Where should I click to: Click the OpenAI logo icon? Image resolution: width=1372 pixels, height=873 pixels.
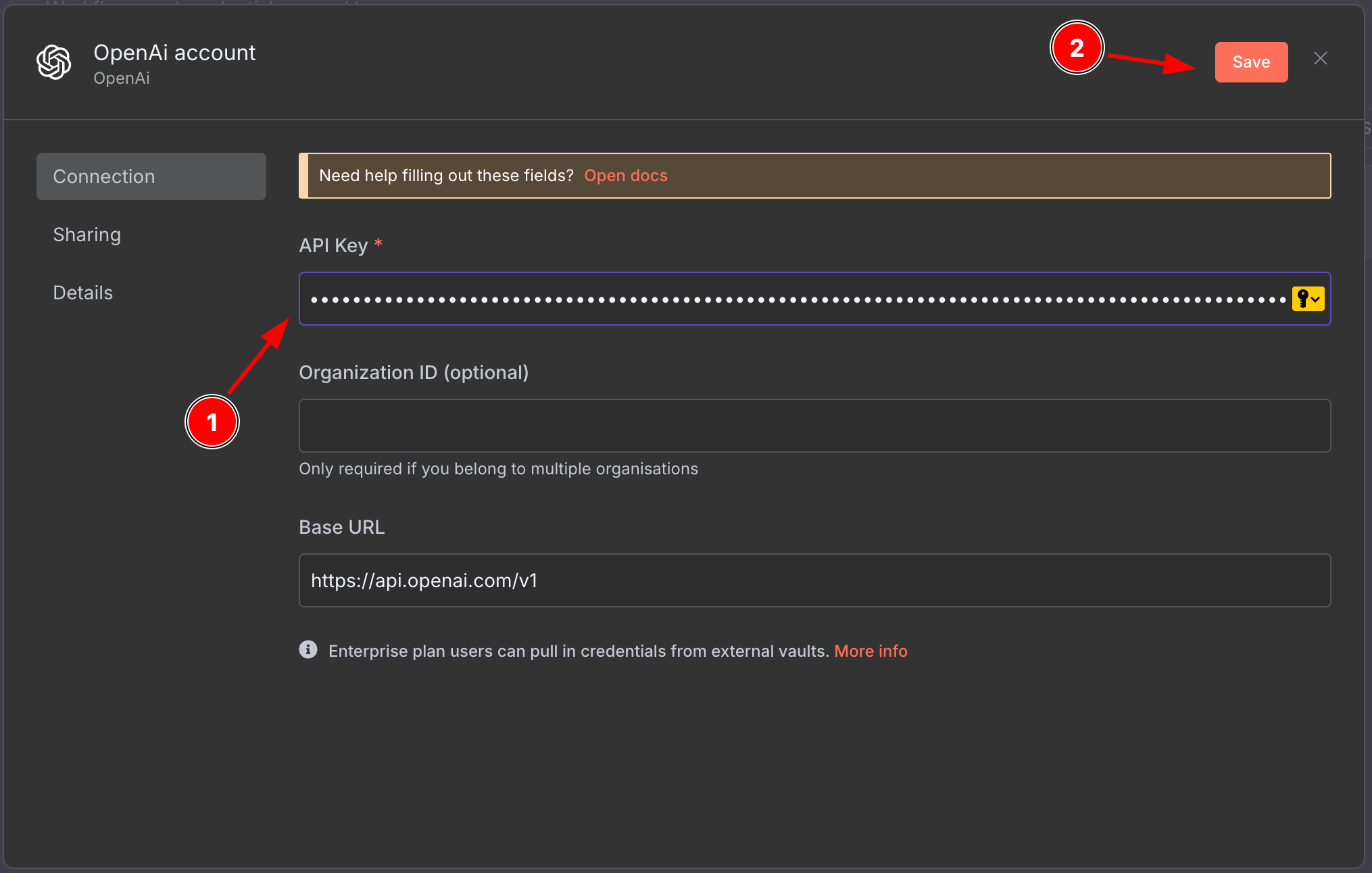[x=54, y=62]
